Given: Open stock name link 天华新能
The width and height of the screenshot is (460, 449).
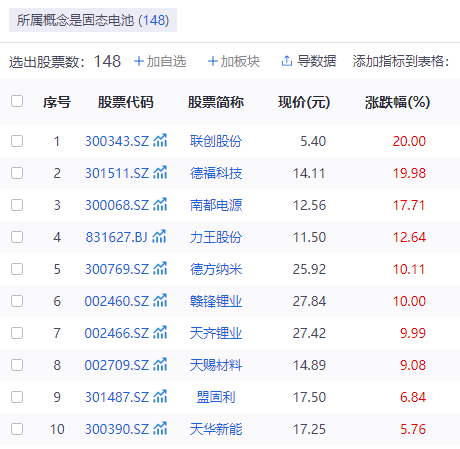Looking at the screenshot, I should pyautogui.click(x=216, y=429).
